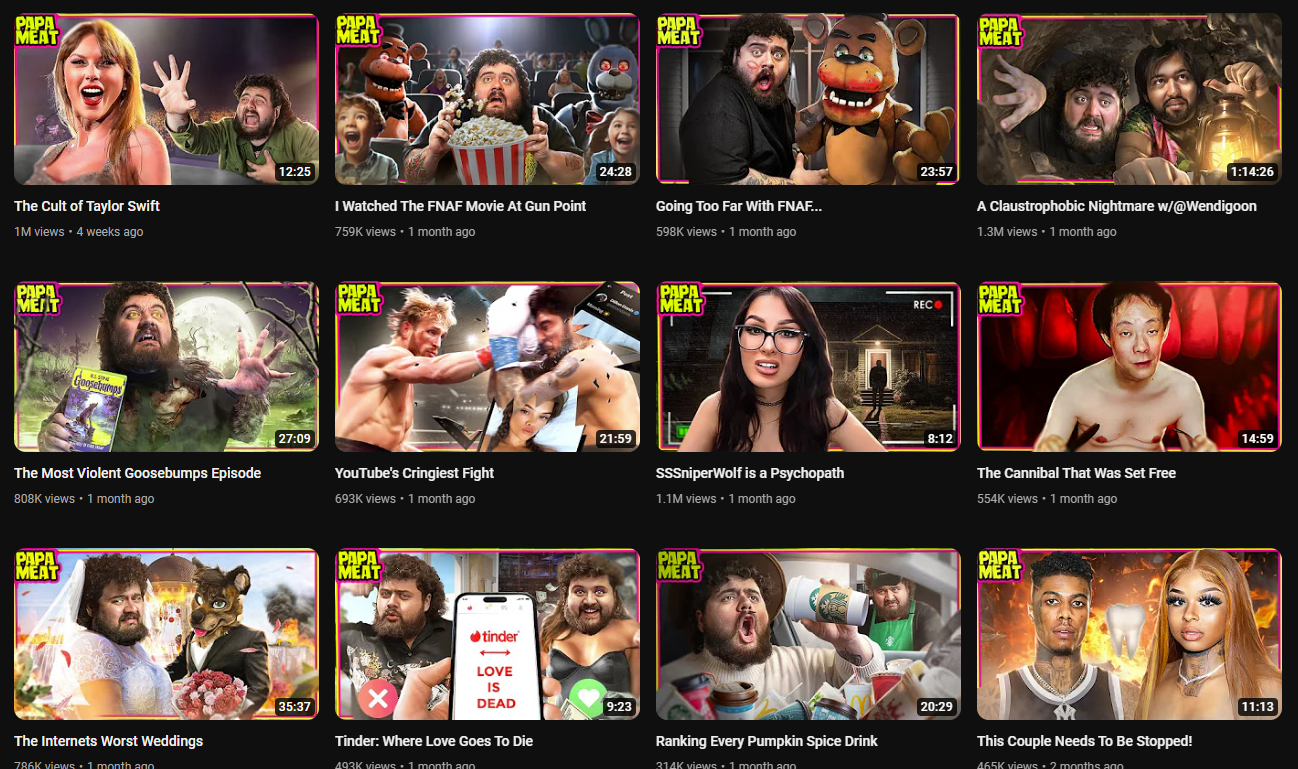
Task: Open The Cannibal That Was Set Free thumbnail
Action: click(1129, 367)
